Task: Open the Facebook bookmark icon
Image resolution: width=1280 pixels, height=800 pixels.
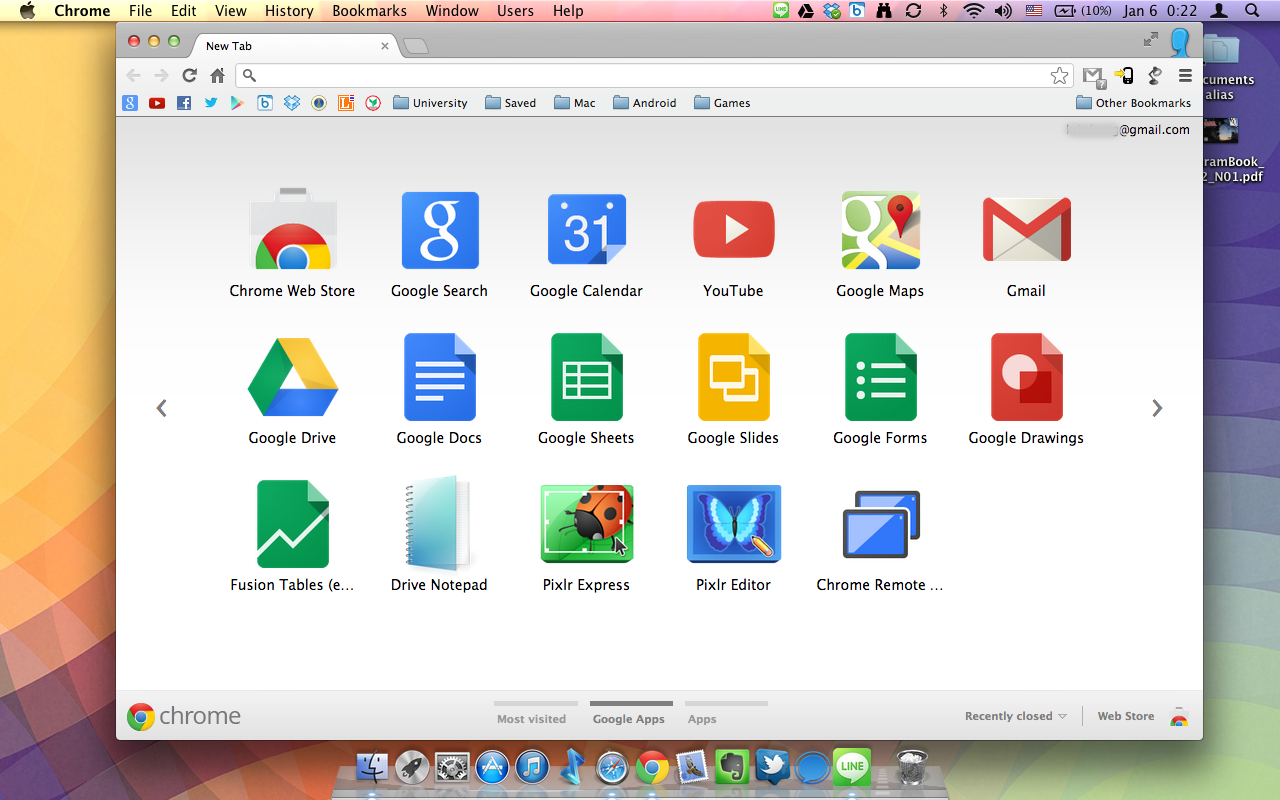Action: [x=184, y=103]
